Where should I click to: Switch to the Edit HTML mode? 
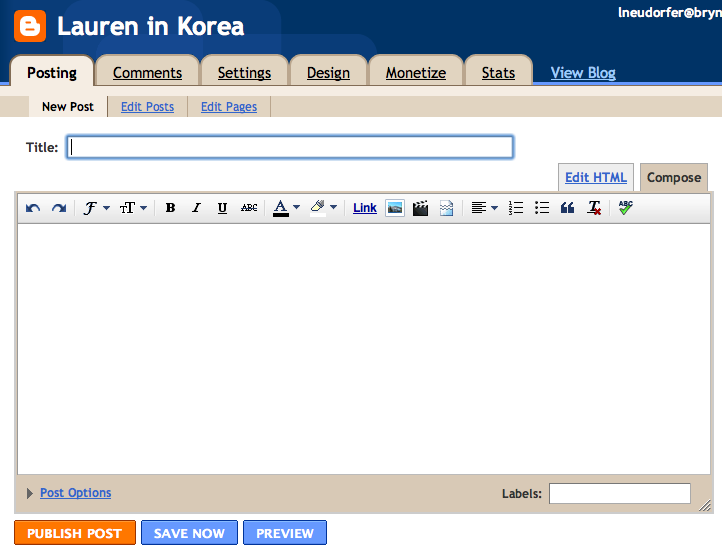click(x=596, y=177)
